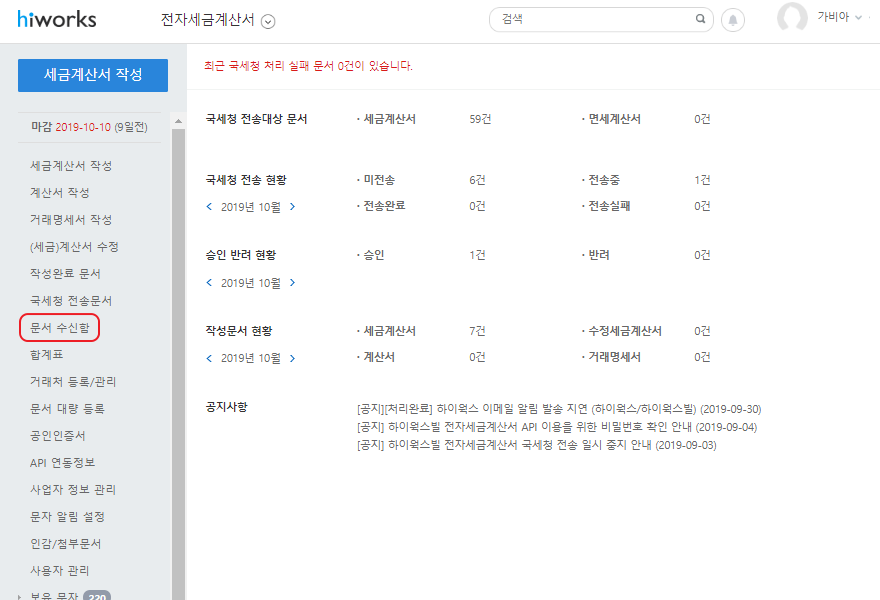Viewport: 880px width, 600px height.
Task: Open the 전자세금계산서 service dropdown
Action: point(268,21)
